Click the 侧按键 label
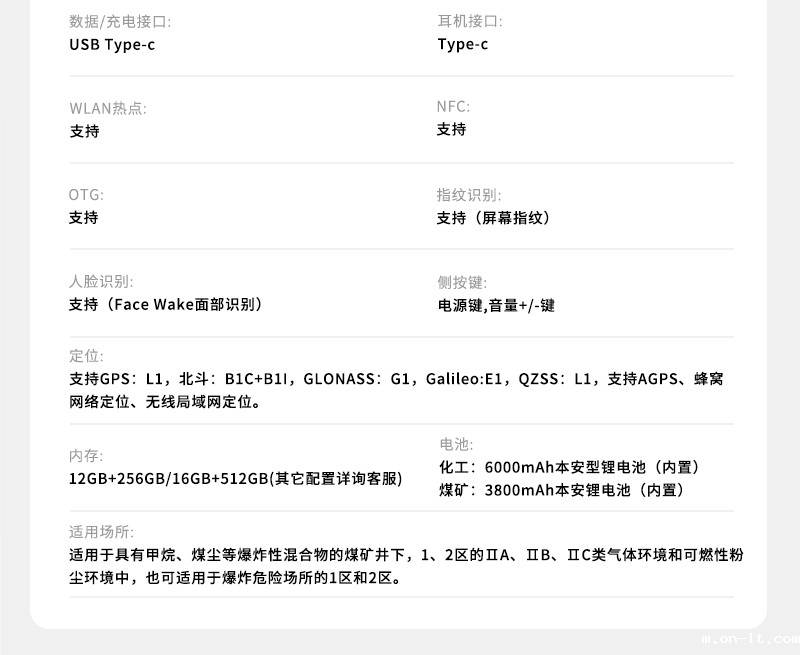800x655 pixels. coord(462,283)
